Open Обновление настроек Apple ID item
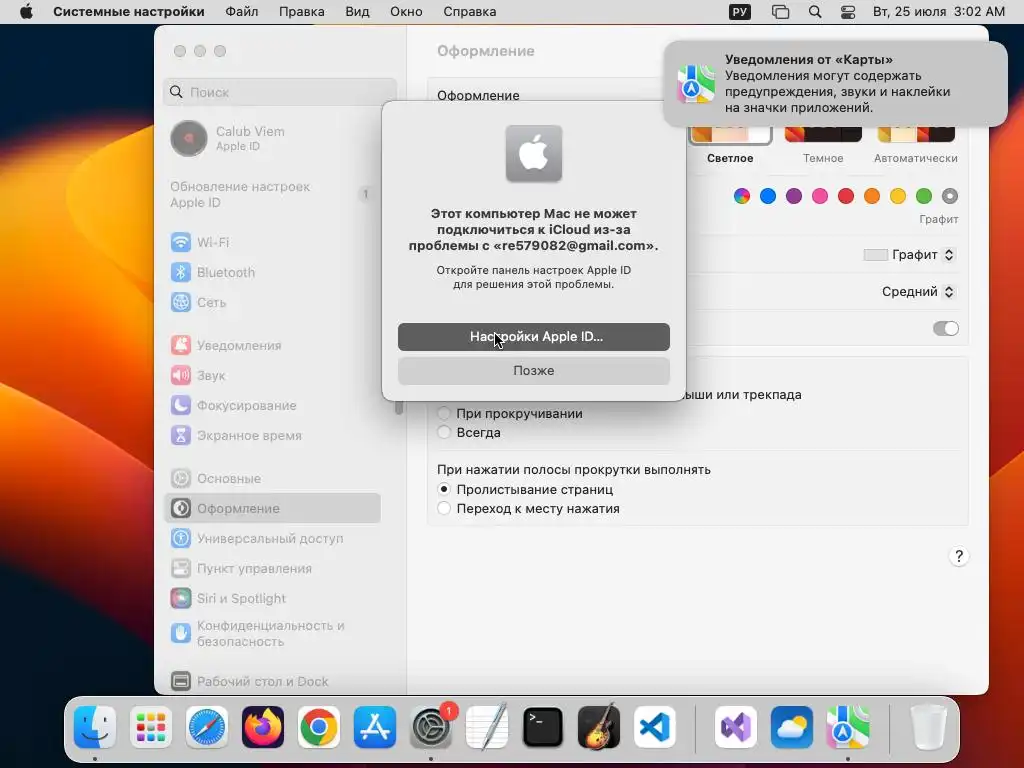The height and width of the screenshot is (768, 1024). [x=273, y=195]
